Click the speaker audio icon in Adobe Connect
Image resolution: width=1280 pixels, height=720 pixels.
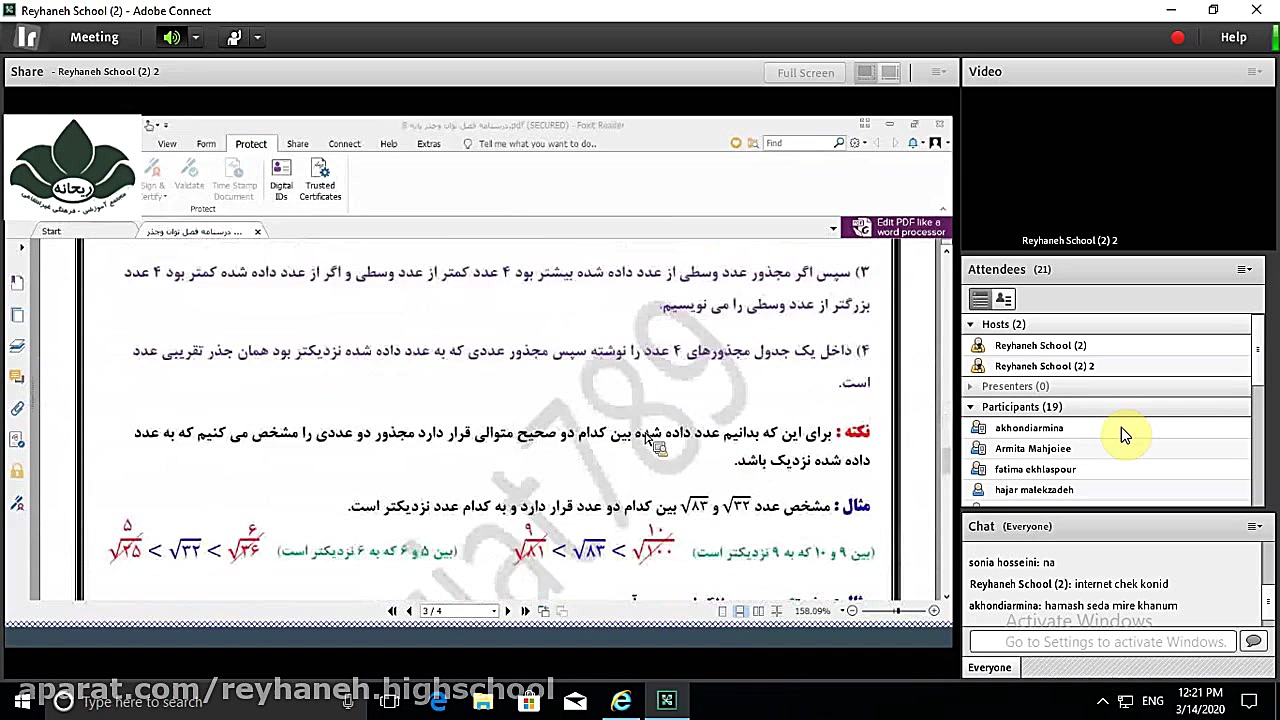click(170, 37)
